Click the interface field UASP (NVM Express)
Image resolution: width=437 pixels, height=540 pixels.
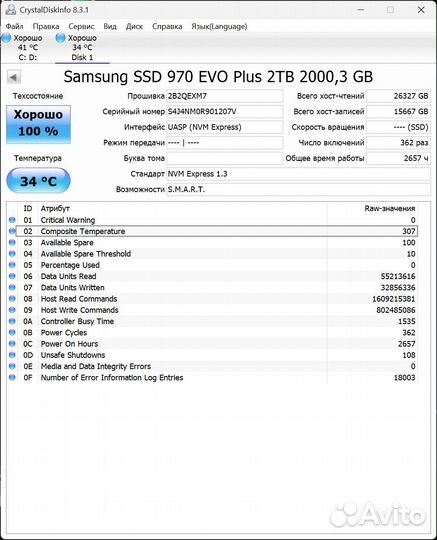tap(225, 127)
